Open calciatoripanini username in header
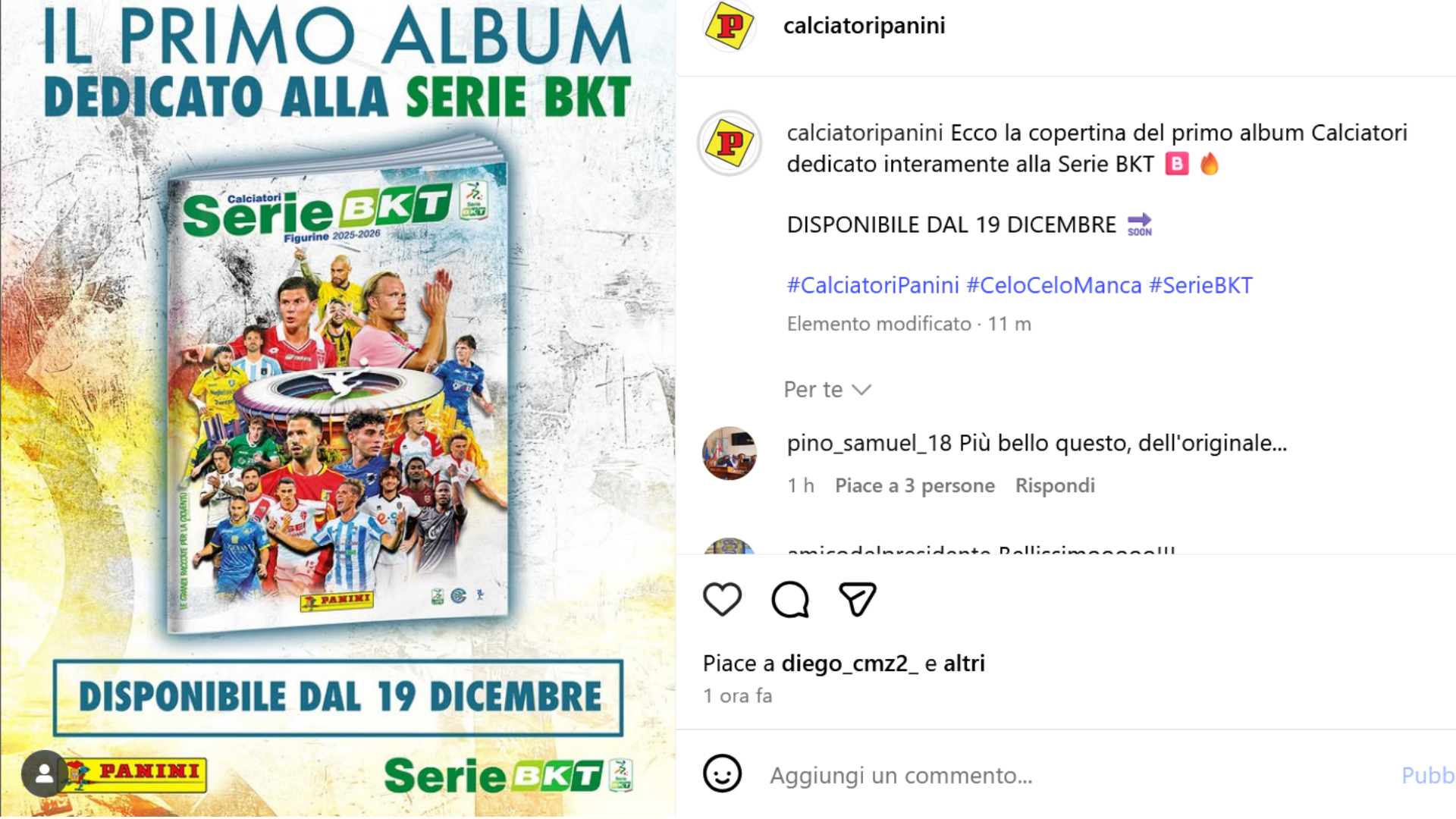The width and height of the screenshot is (1456, 819). 864,26
